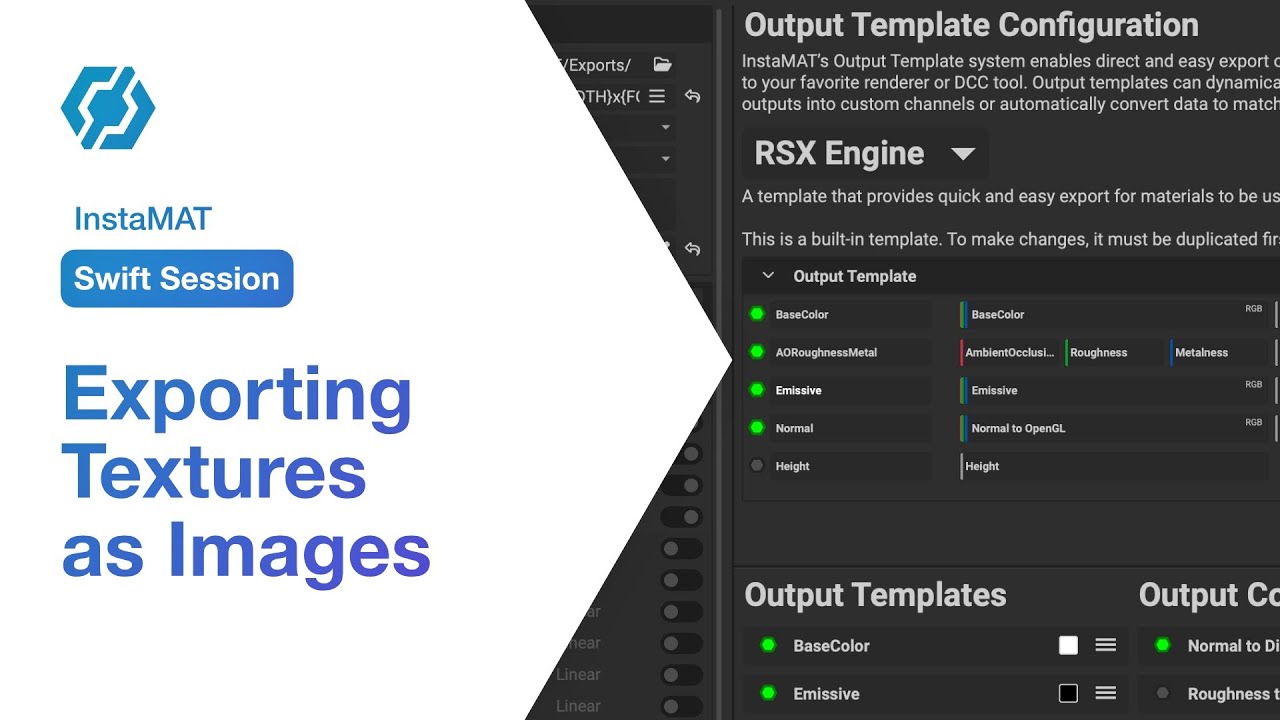Open the menu icon on the BaseColor template row

pyautogui.click(x=1105, y=646)
